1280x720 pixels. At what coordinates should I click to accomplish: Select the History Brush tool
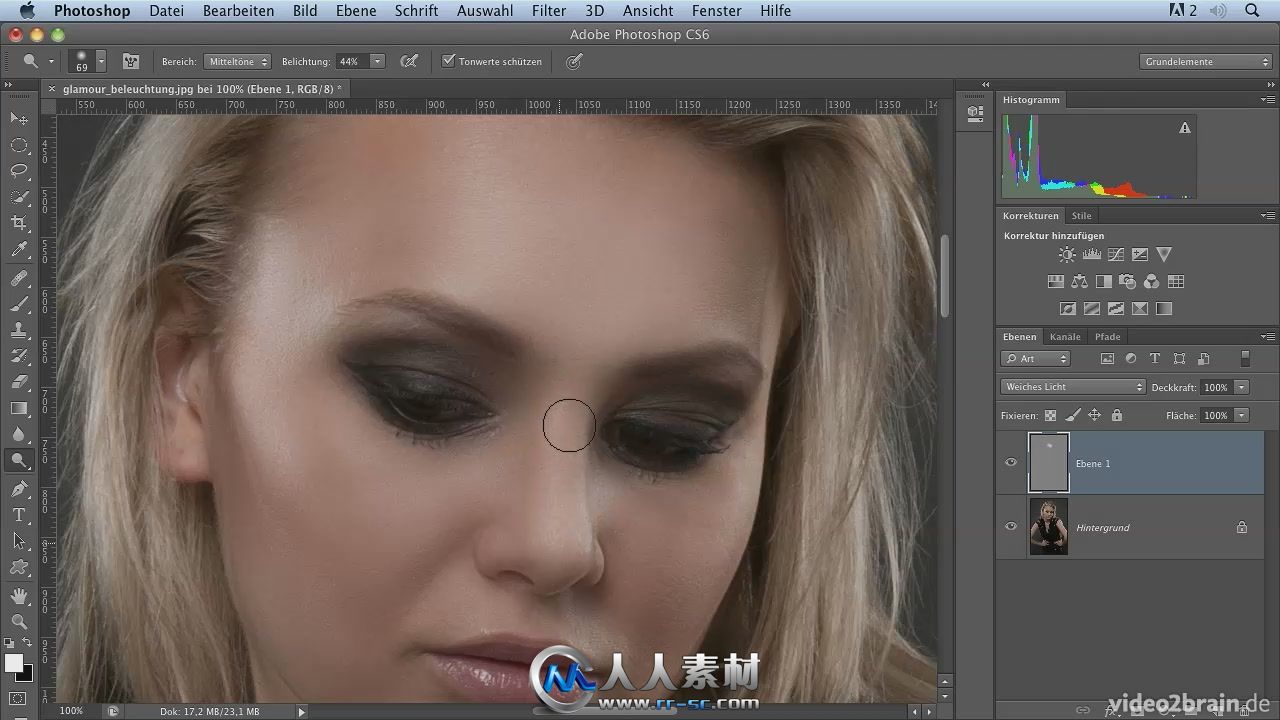pos(19,357)
